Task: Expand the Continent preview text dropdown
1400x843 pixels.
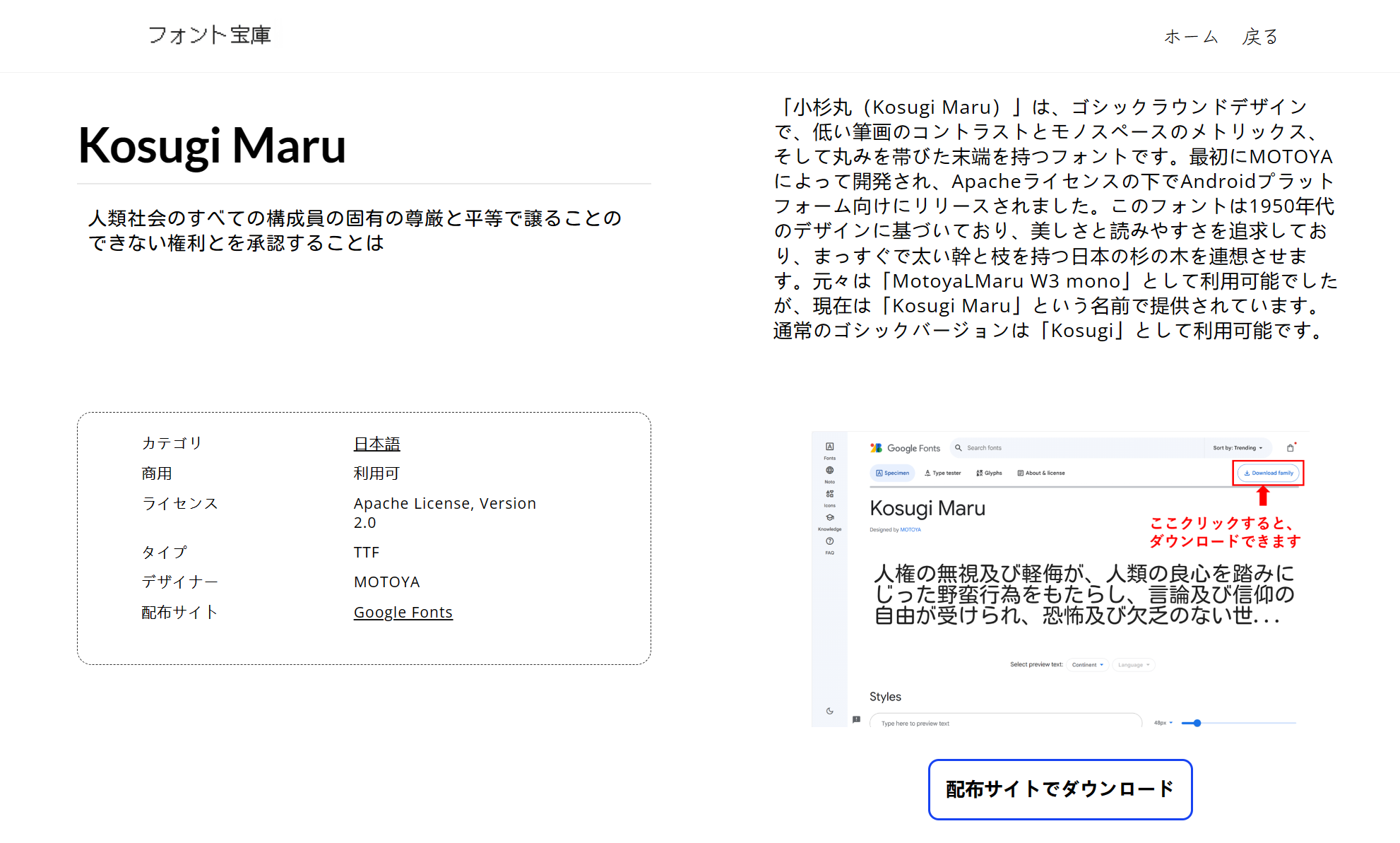Action: pos(1087,665)
